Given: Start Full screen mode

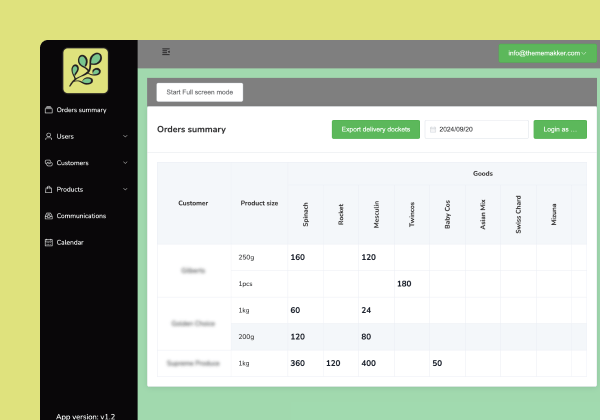Looking at the screenshot, I should tap(200, 92).
